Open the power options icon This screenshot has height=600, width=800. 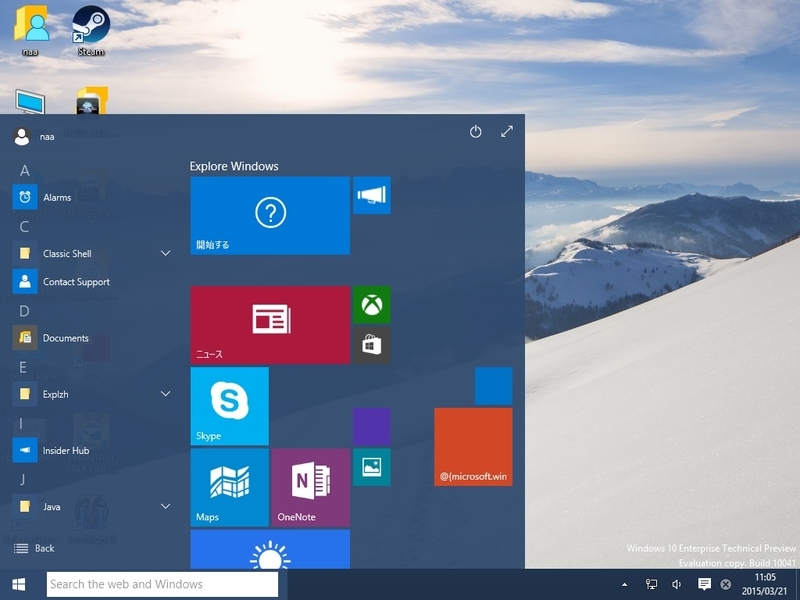coord(475,132)
